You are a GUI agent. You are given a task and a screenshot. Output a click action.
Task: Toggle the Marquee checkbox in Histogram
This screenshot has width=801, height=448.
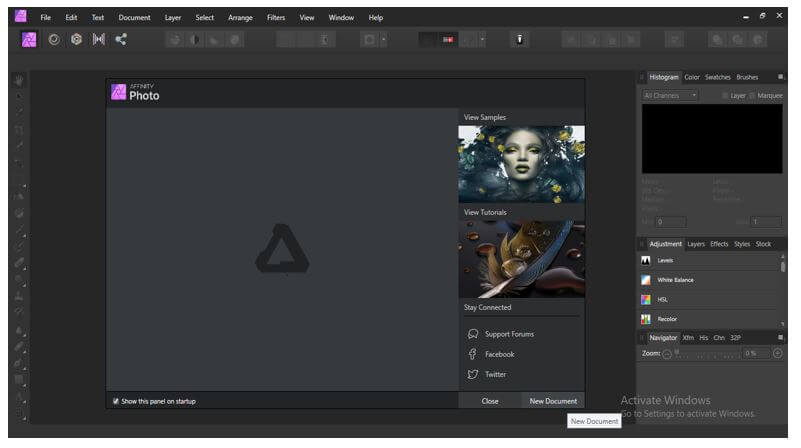point(752,96)
